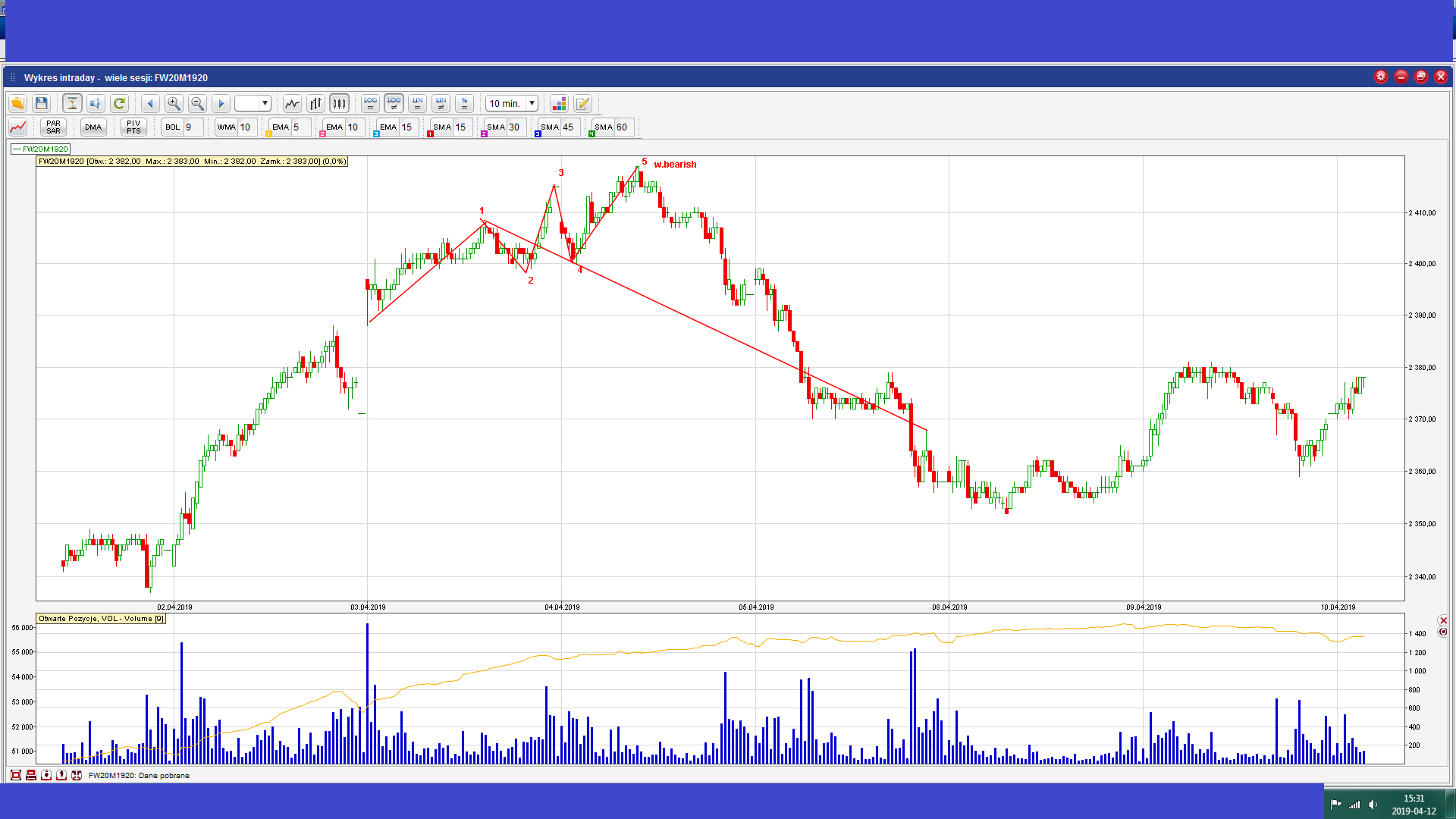Zoom out with the magnifier minus icon

[197, 103]
